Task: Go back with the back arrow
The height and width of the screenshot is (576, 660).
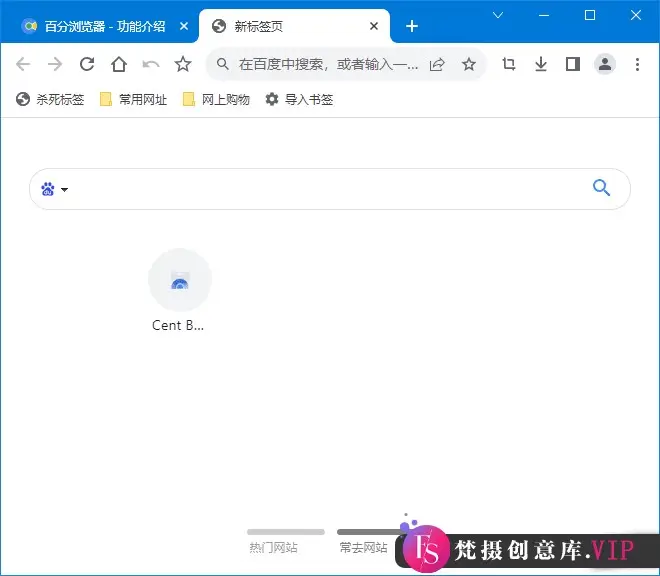Action: point(23,64)
